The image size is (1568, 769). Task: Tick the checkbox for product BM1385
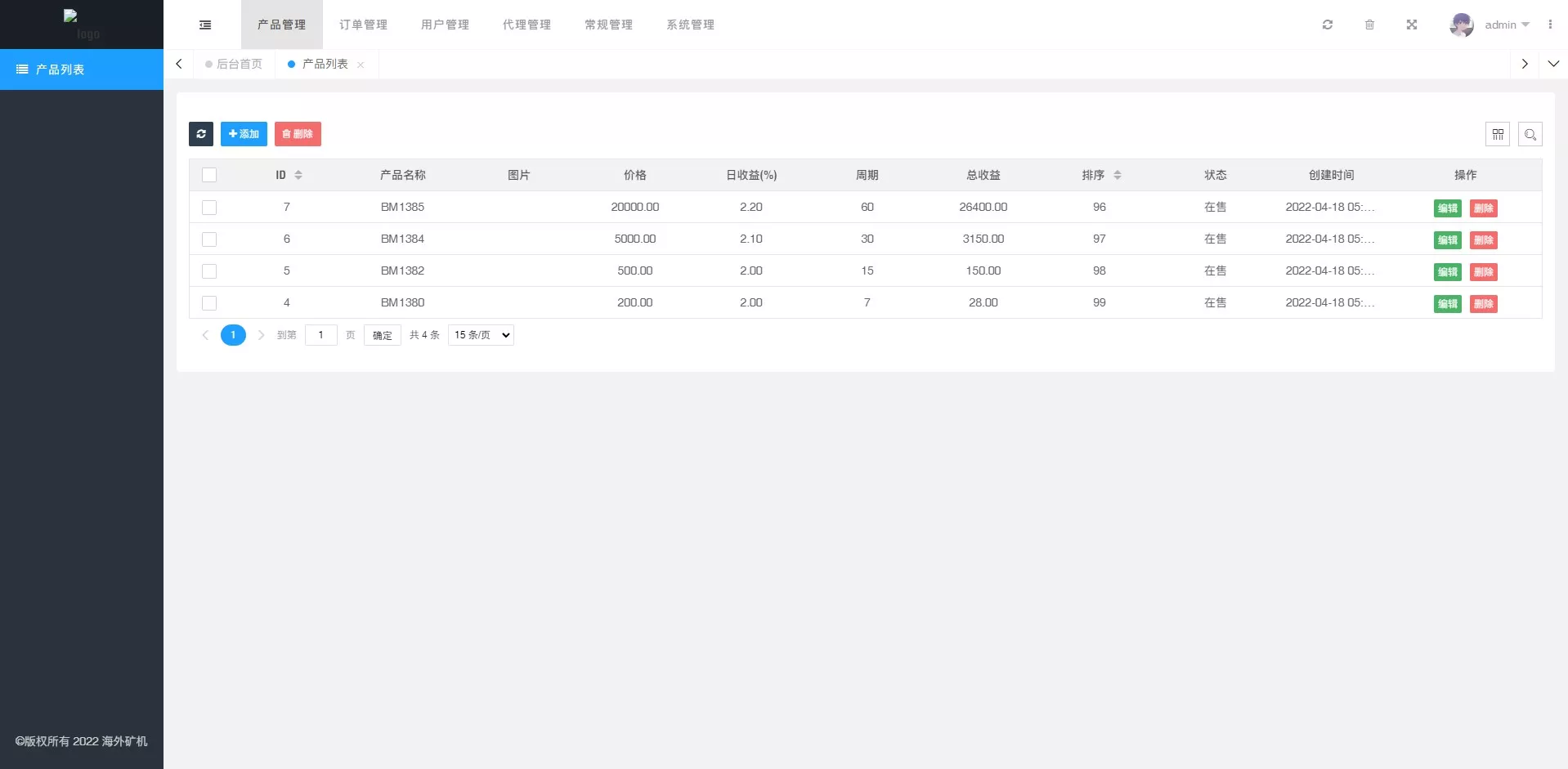point(209,208)
